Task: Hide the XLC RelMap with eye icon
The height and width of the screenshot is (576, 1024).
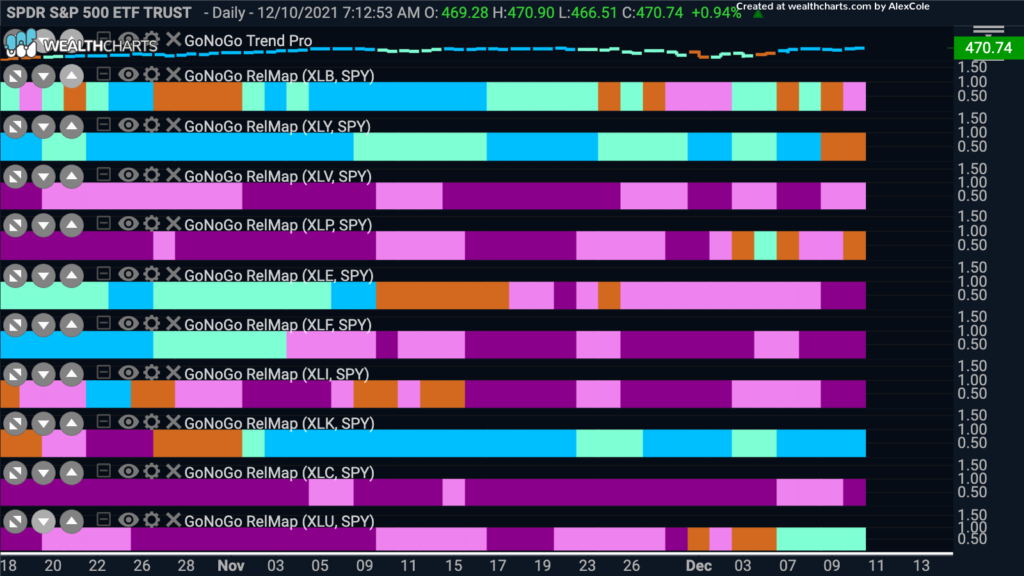Action: [x=128, y=471]
